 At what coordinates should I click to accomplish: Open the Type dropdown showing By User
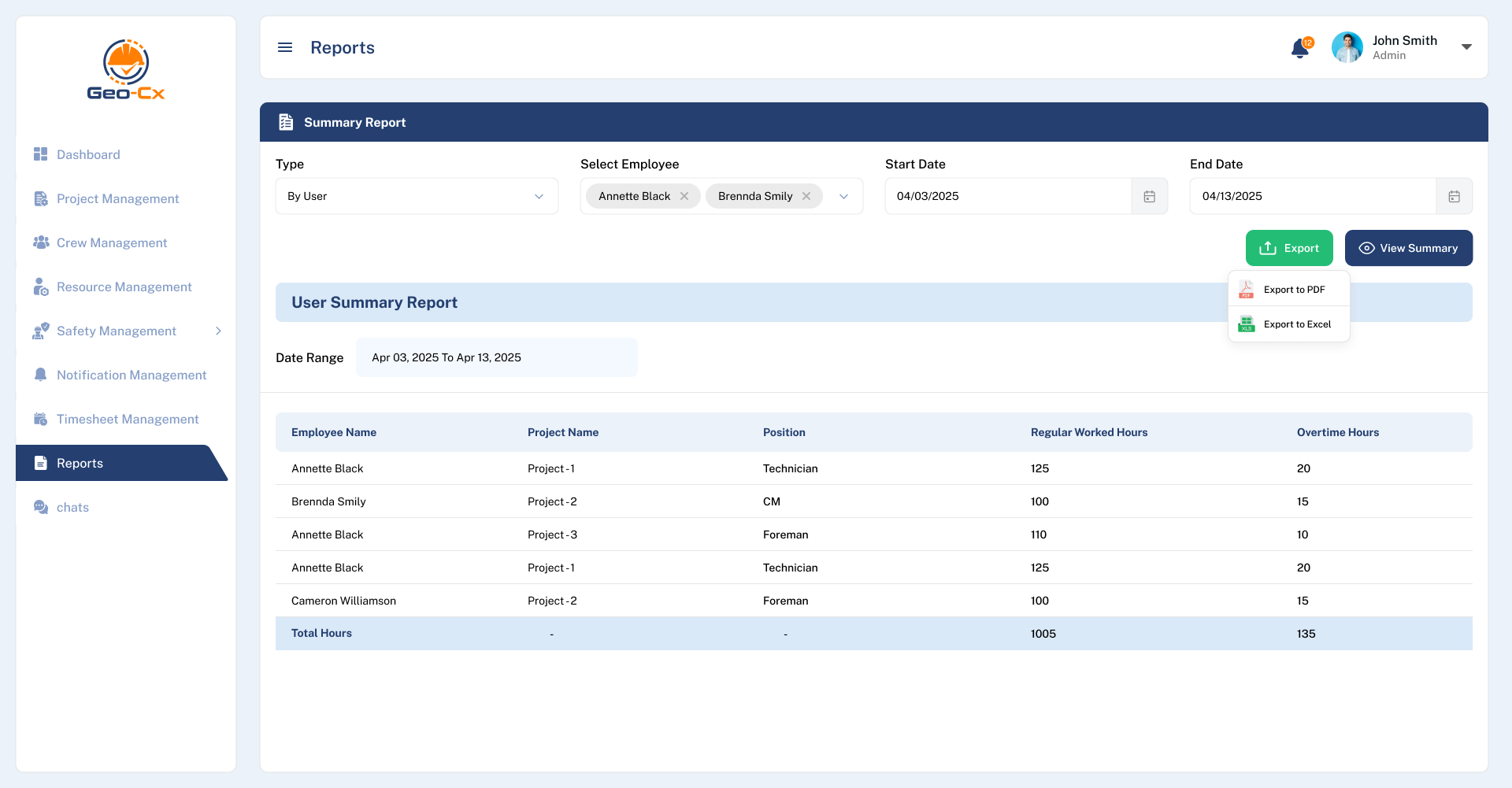[x=417, y=196]
